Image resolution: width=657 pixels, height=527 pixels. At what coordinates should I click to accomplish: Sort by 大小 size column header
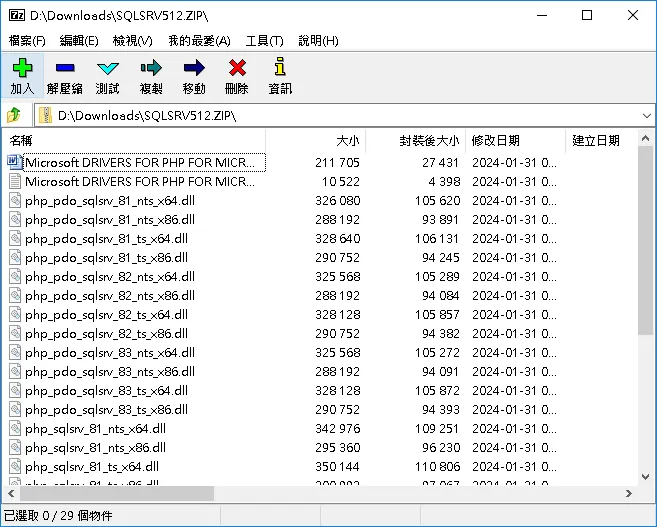click(316, 141)
